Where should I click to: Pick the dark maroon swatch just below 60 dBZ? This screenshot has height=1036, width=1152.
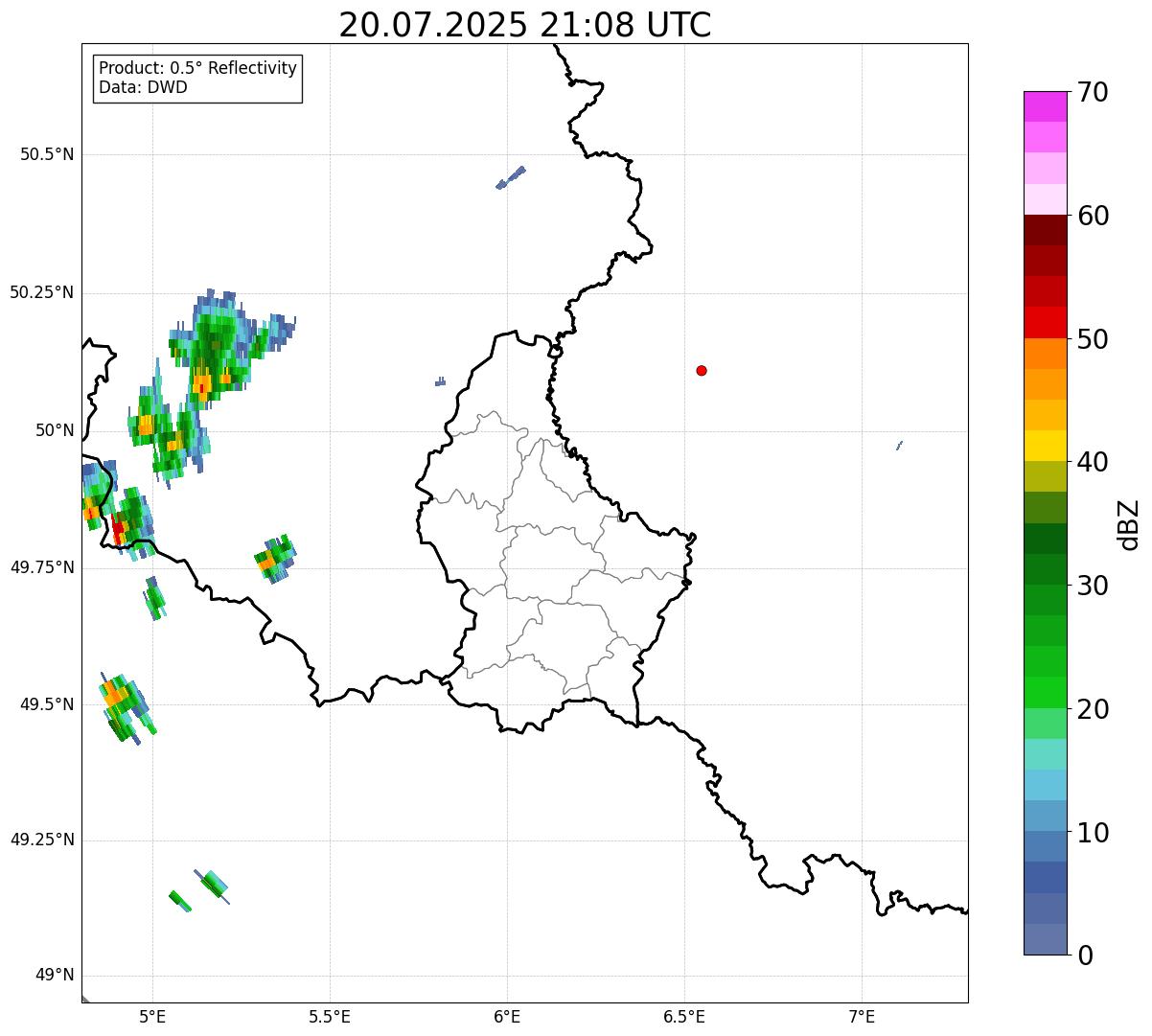pos(1046,230)
